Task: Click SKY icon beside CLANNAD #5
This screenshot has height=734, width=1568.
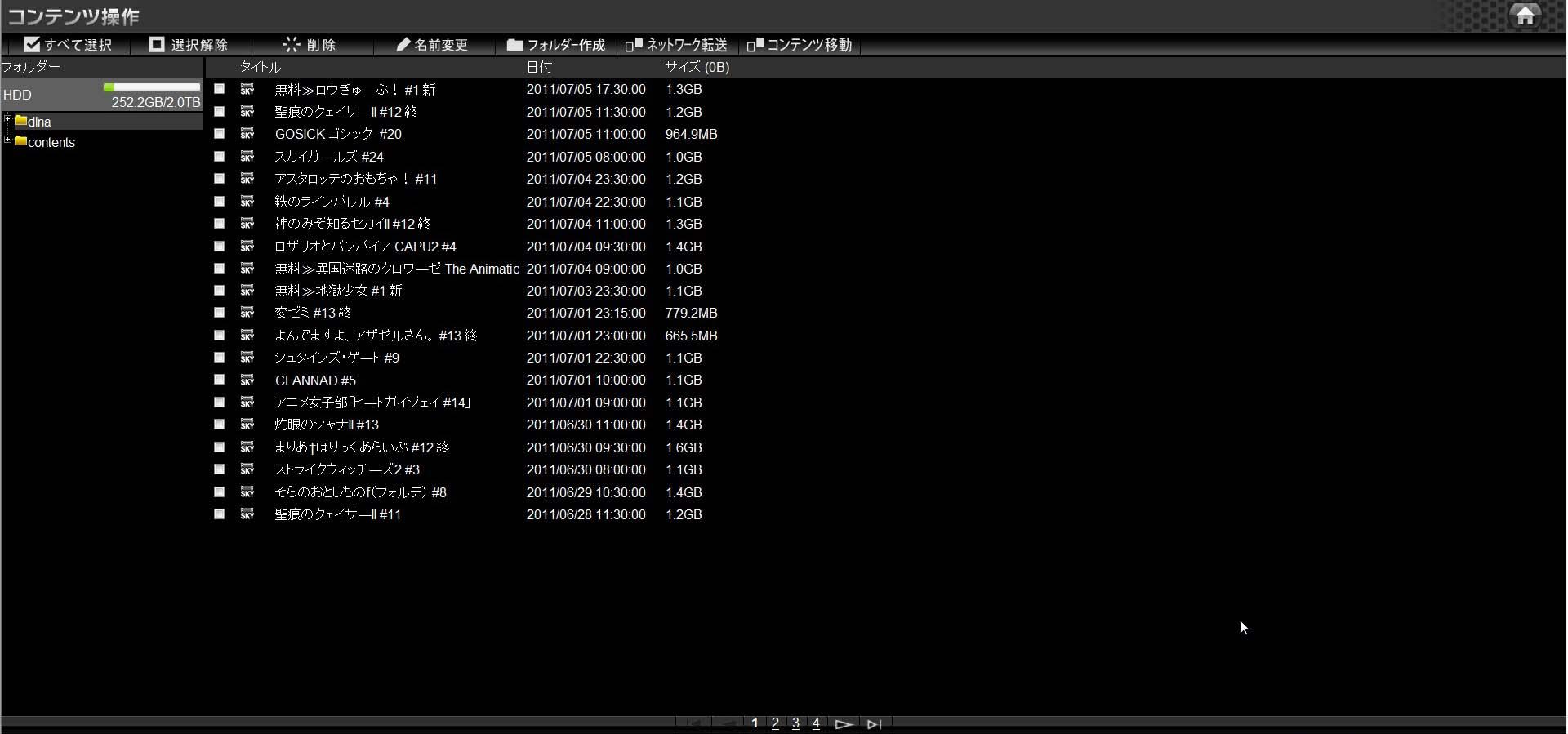Action: coord(247,380)
